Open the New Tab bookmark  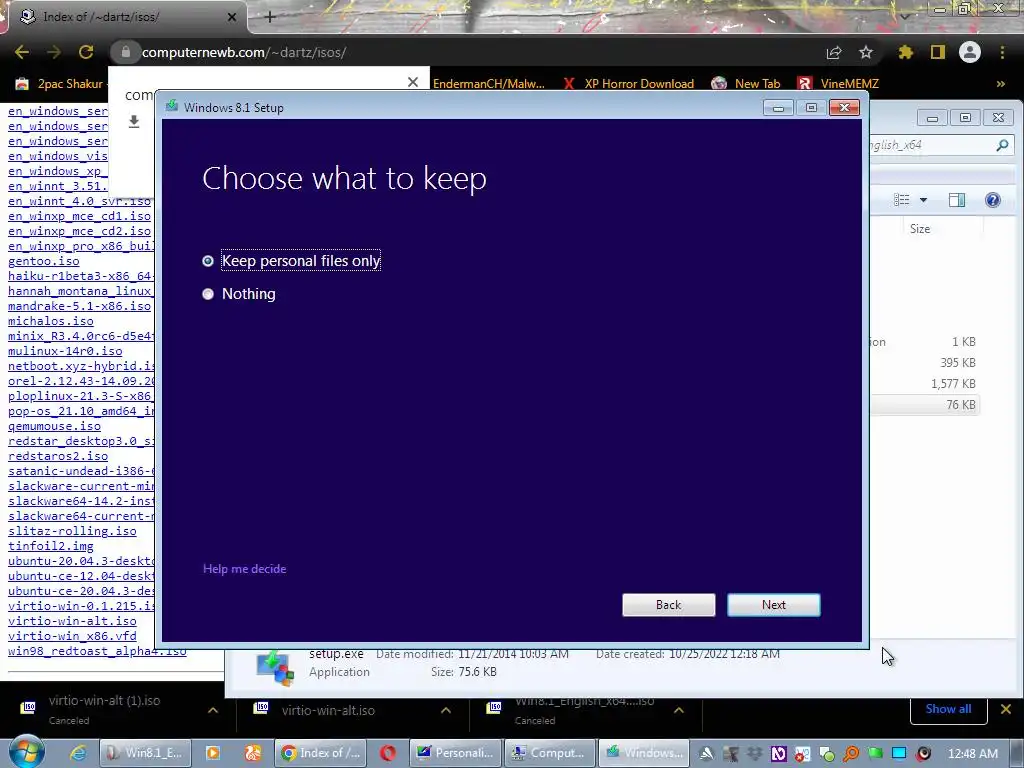click(746, 84)
